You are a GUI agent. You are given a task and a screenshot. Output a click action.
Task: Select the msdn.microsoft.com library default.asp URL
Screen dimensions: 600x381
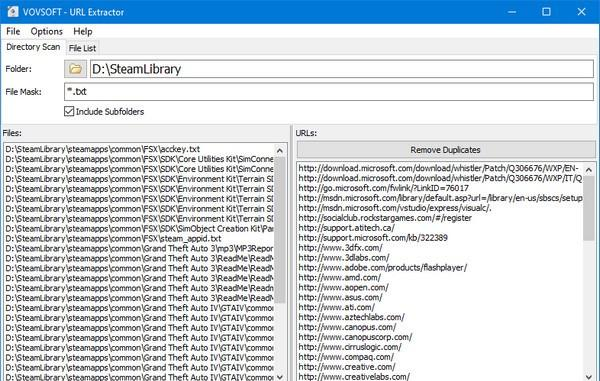pos(440,198)
